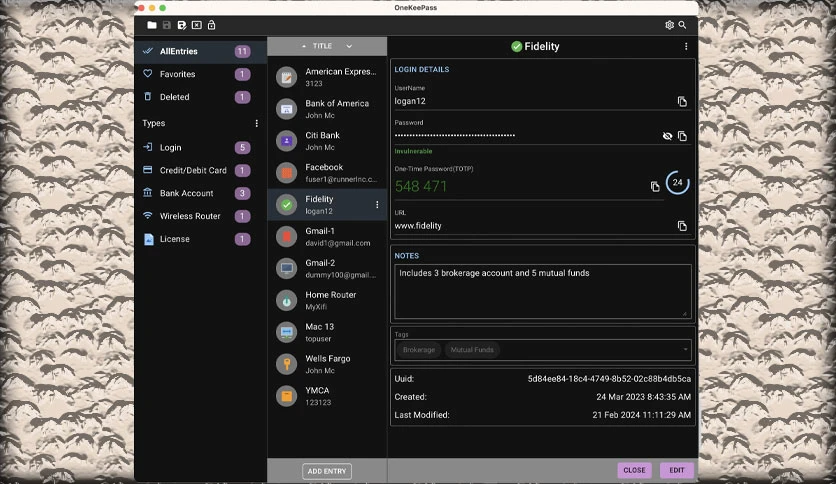Click into the Notes text area
836x484 pixels.
543,292
